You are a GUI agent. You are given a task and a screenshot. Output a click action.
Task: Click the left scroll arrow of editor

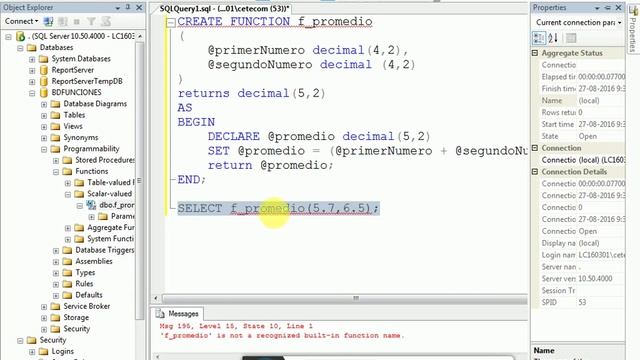click(x=156, y=298)
